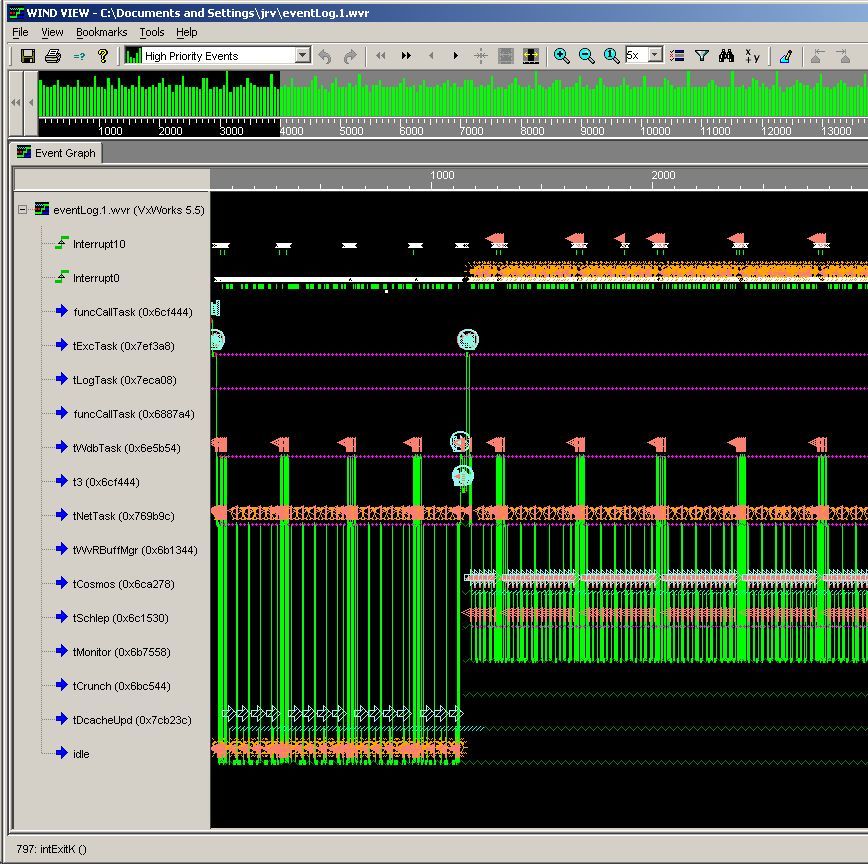The width and height of the screenshot is (868, 864).
Task: Click the event filter funnel icon
Action: (703, 56)
